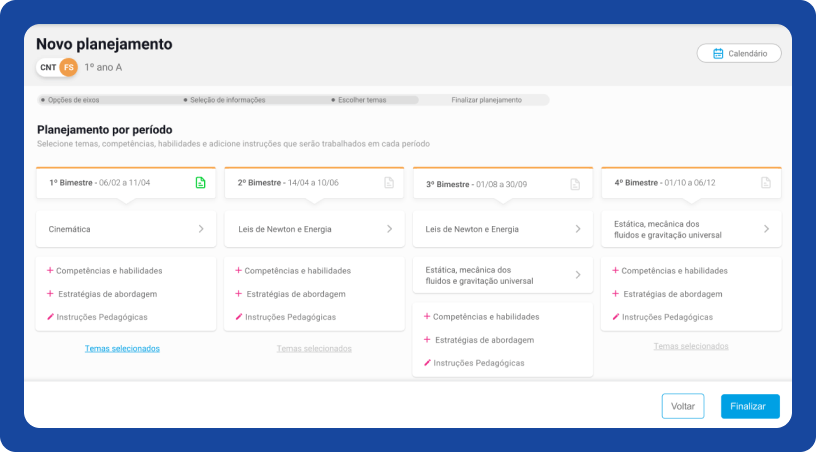Click the green document icon in 1º Bimestre
Image resolution: width=816 pixels, height=452 pixels.
(200, 183)
